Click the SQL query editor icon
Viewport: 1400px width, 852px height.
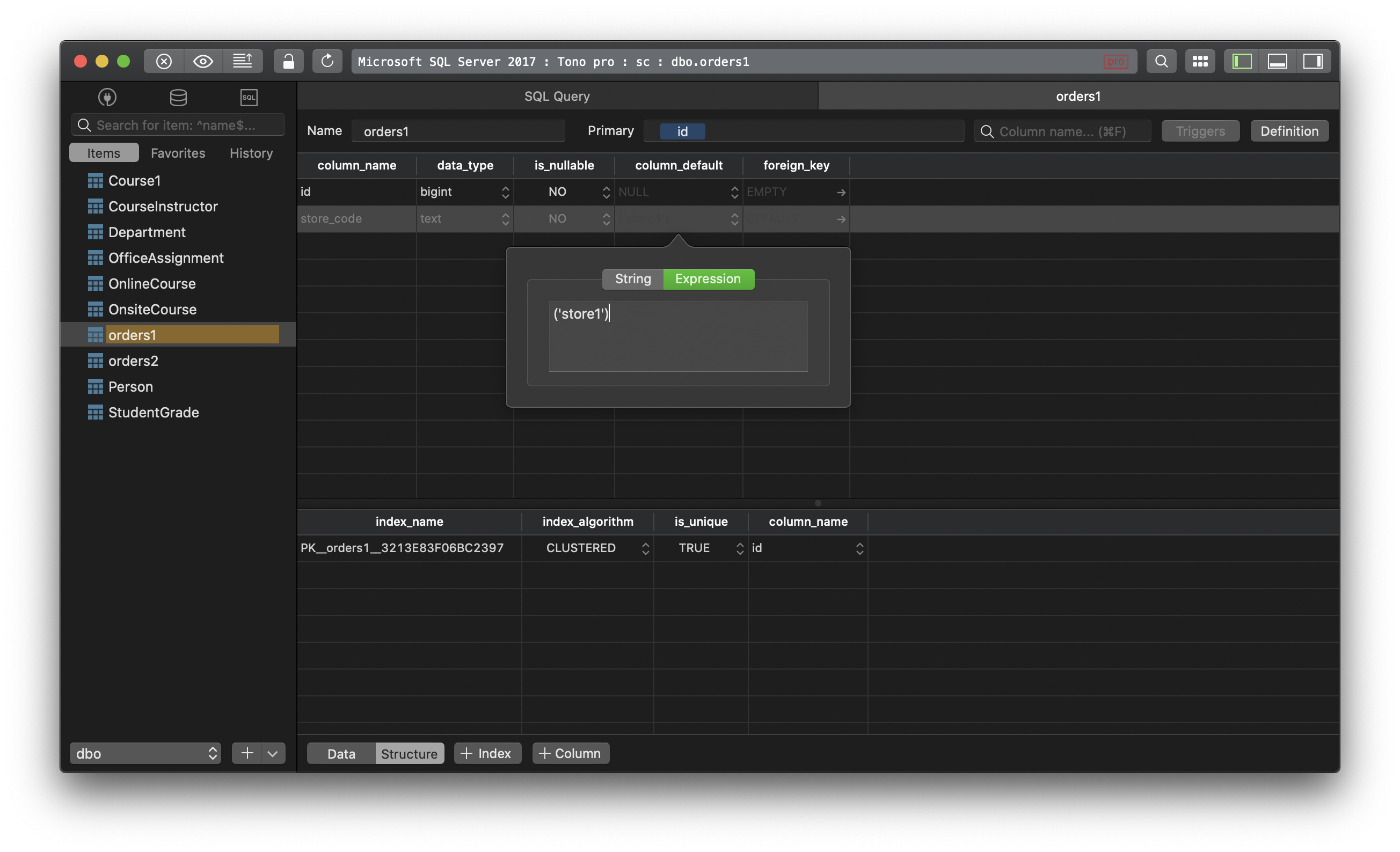coord(248,96)
